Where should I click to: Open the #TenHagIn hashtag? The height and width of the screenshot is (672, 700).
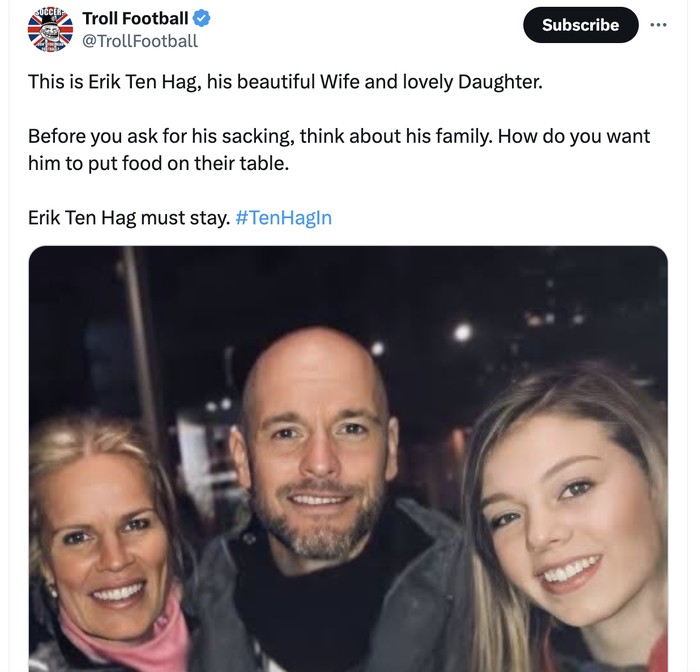[284, 217]
